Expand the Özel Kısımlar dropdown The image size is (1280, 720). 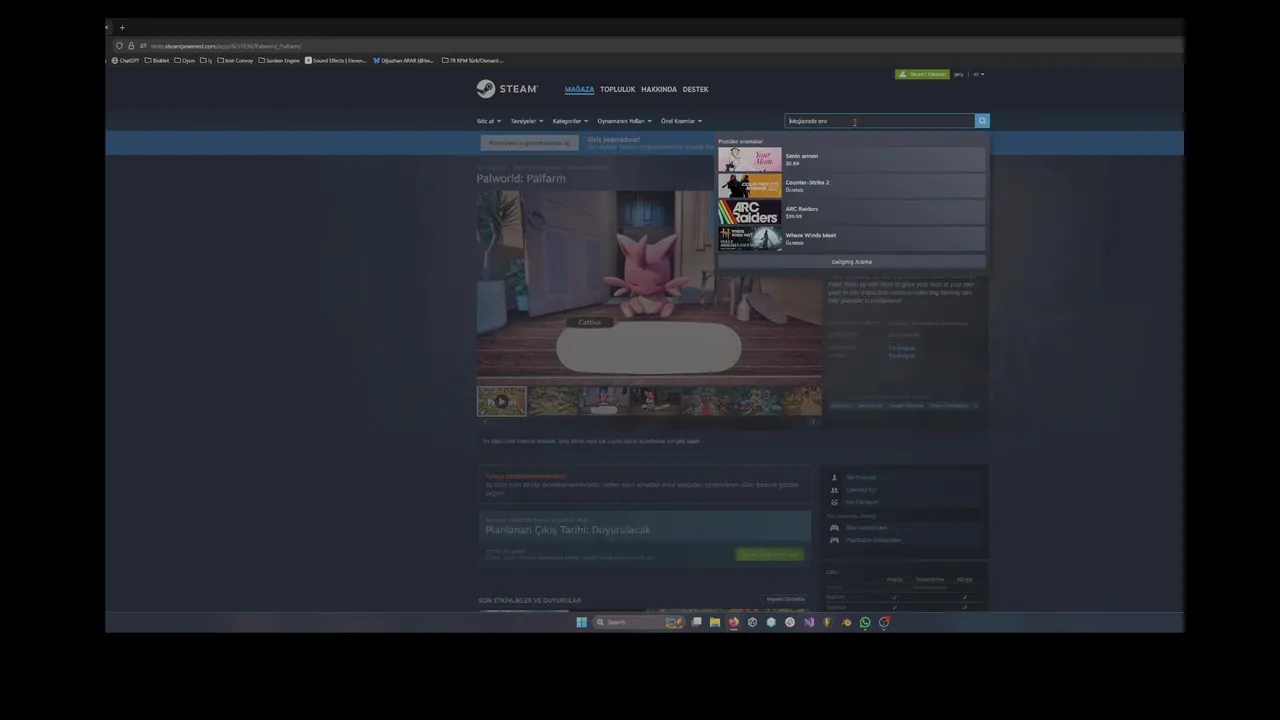coord(681,121)
